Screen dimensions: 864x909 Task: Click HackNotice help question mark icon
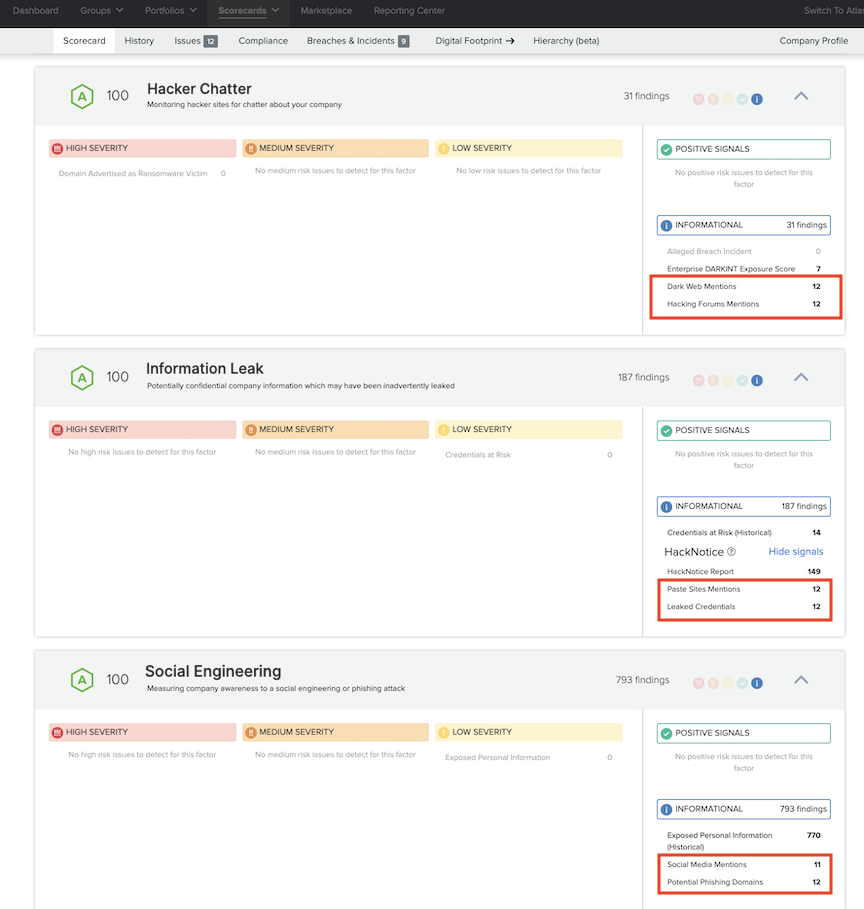(731, 552)
